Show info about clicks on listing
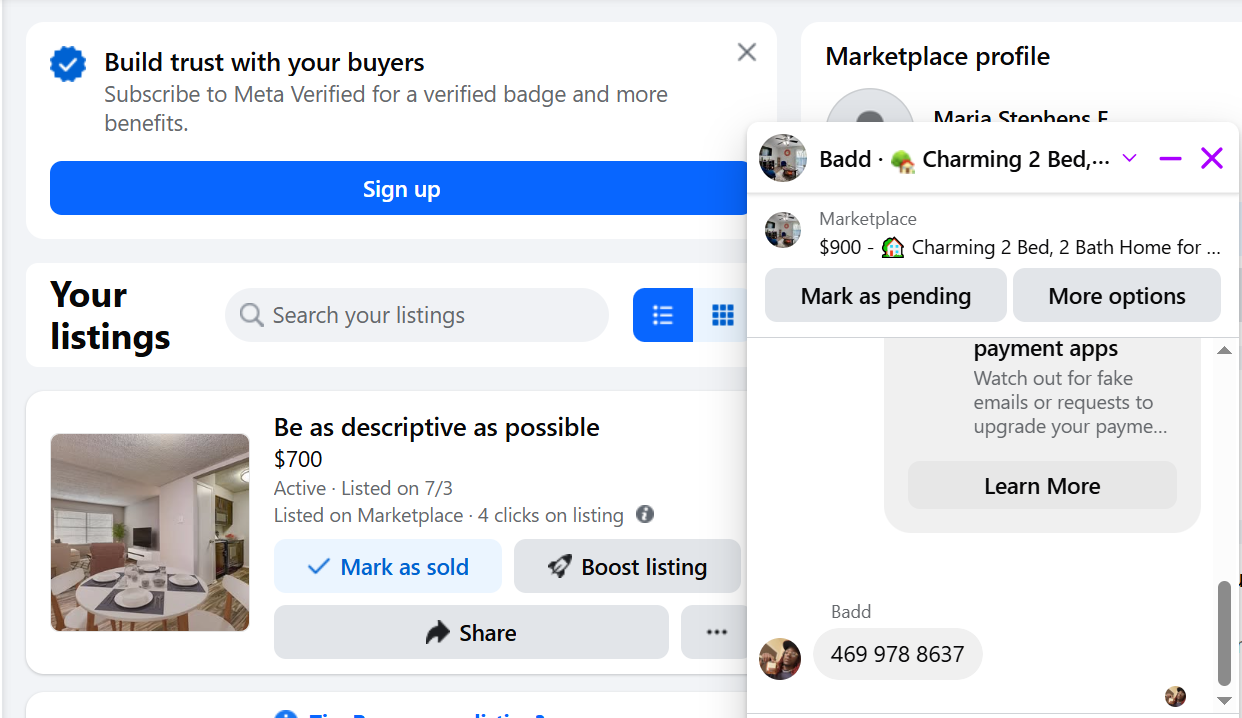Viewport: 1242px width, 718px height. [645, 514]
